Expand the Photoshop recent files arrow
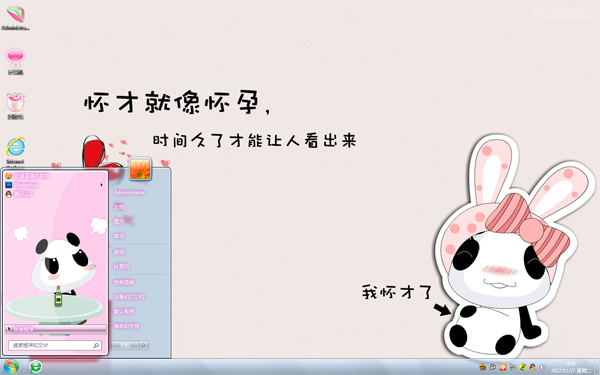This screenshot has height=375, width=600. tap(102, 185)
